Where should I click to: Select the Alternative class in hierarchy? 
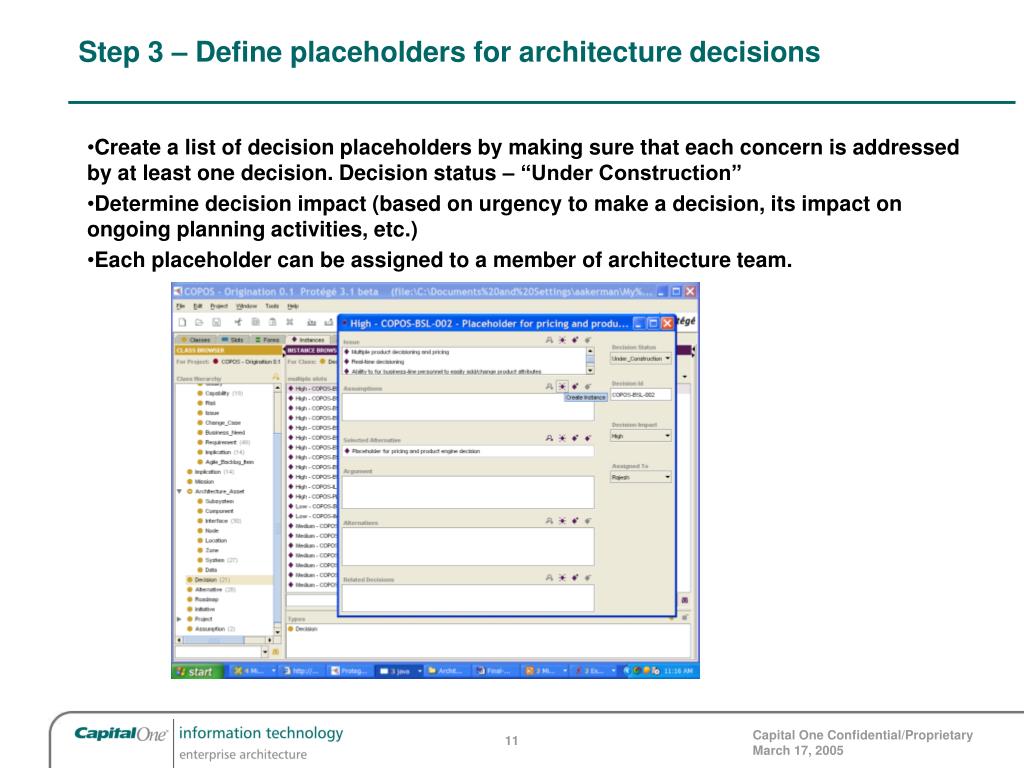212,589
